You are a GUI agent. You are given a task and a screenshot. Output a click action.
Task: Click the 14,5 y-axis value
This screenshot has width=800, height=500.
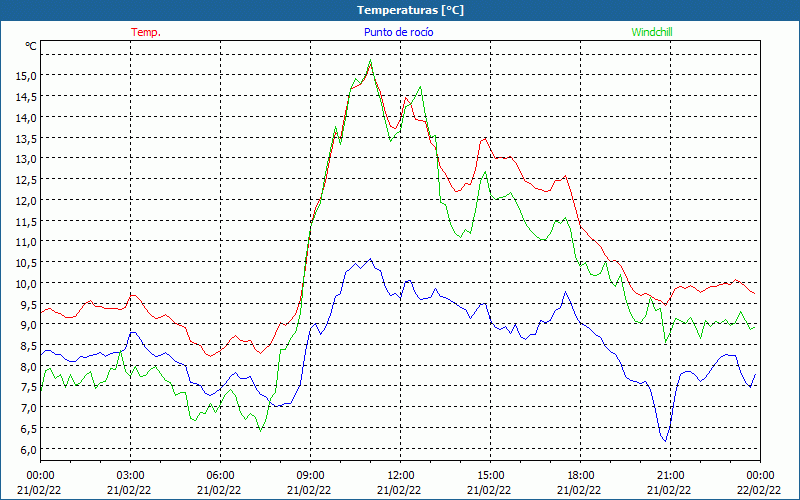[x=26, y=97]
